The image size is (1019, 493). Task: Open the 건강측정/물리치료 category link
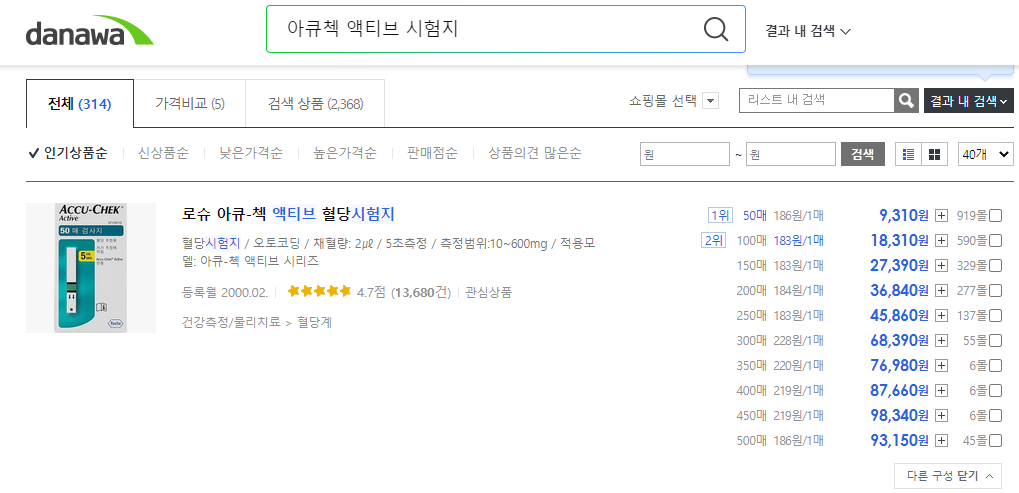point(231,322)
